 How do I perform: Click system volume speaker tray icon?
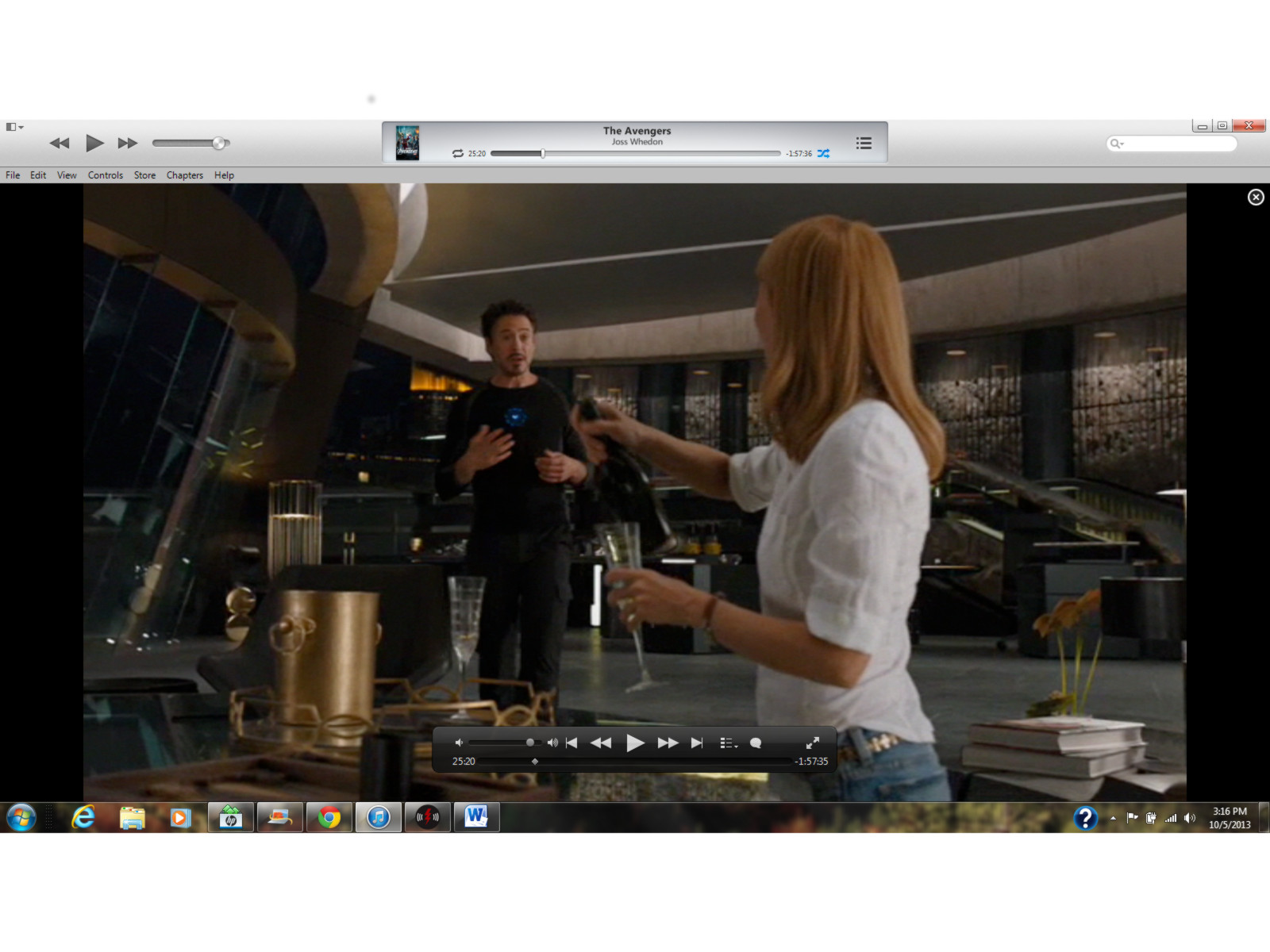(1189, 818)
